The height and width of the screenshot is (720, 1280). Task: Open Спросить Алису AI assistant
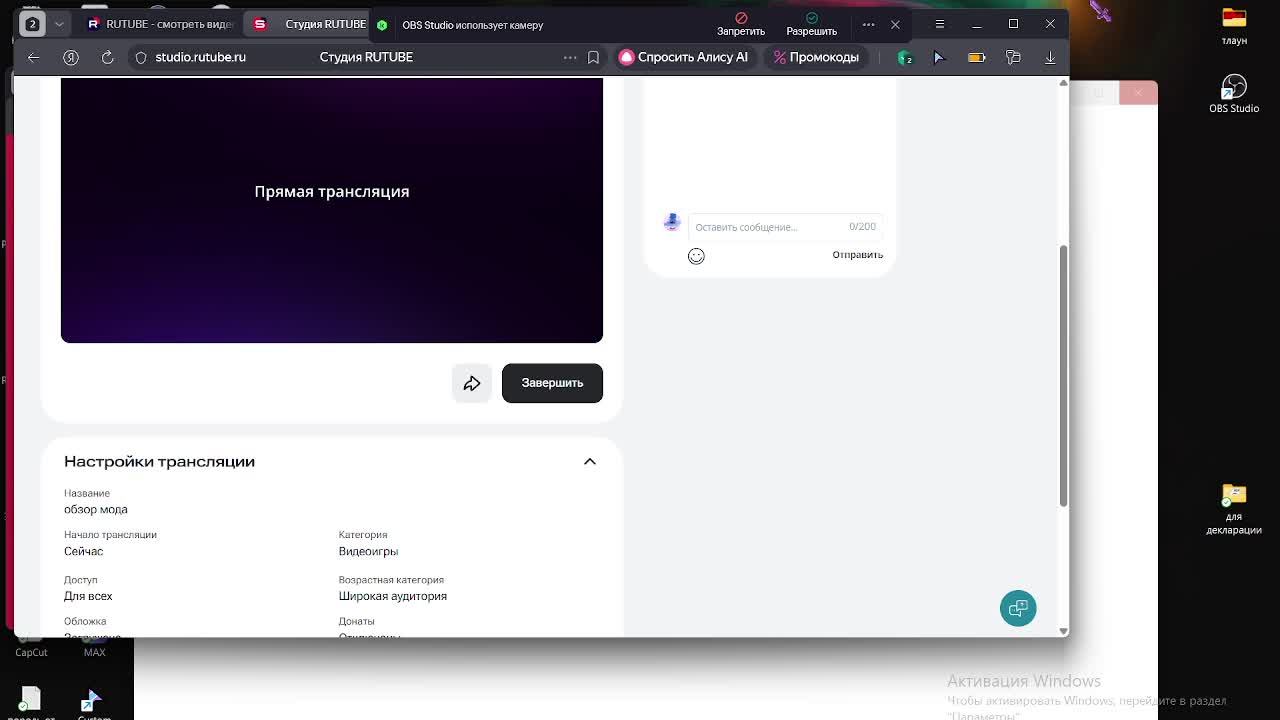[684, 58]
